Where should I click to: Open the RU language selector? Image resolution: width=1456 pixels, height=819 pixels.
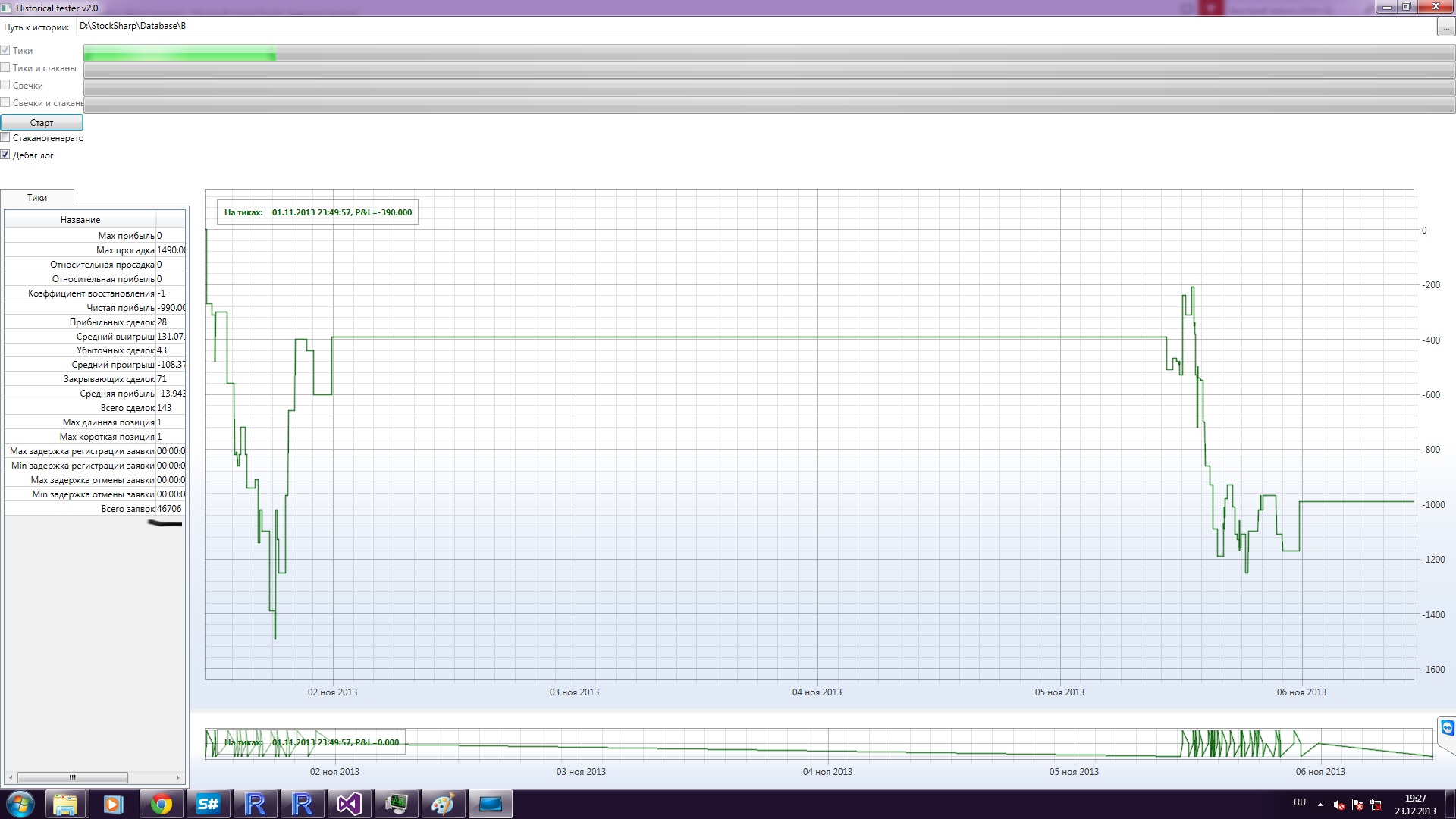(1300, 802)
